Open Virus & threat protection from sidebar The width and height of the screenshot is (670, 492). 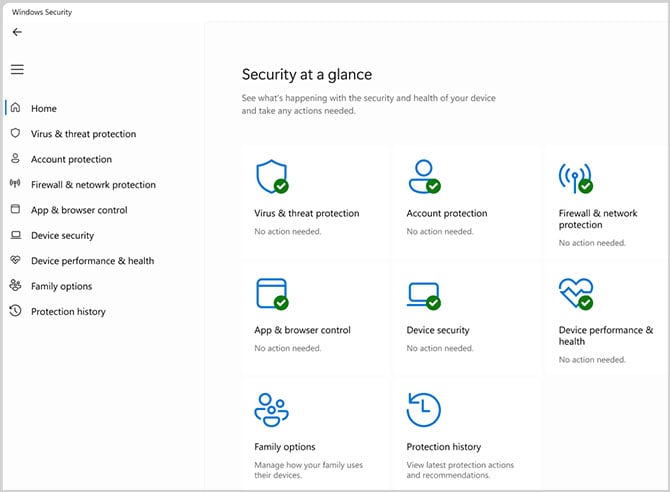83,134
